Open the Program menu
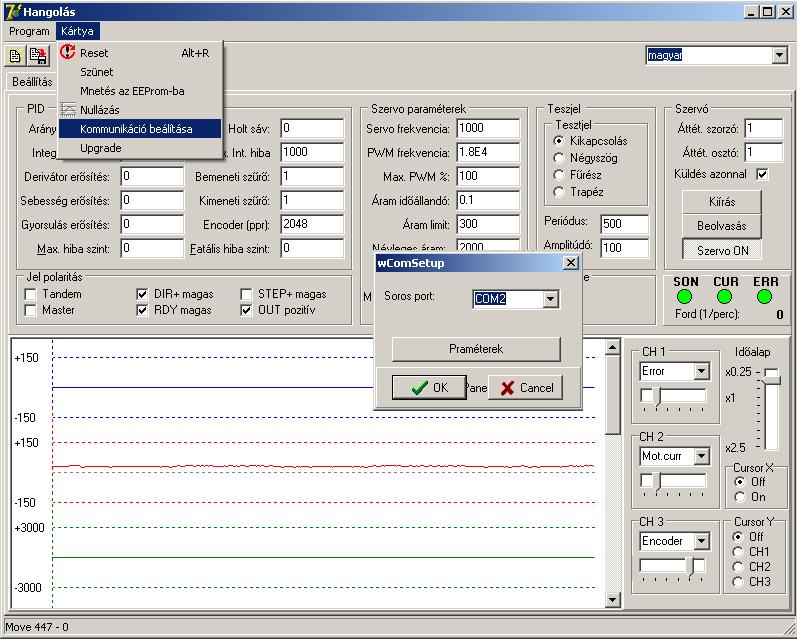This screenshot has width=797, height=639. [x=29, y=31]
